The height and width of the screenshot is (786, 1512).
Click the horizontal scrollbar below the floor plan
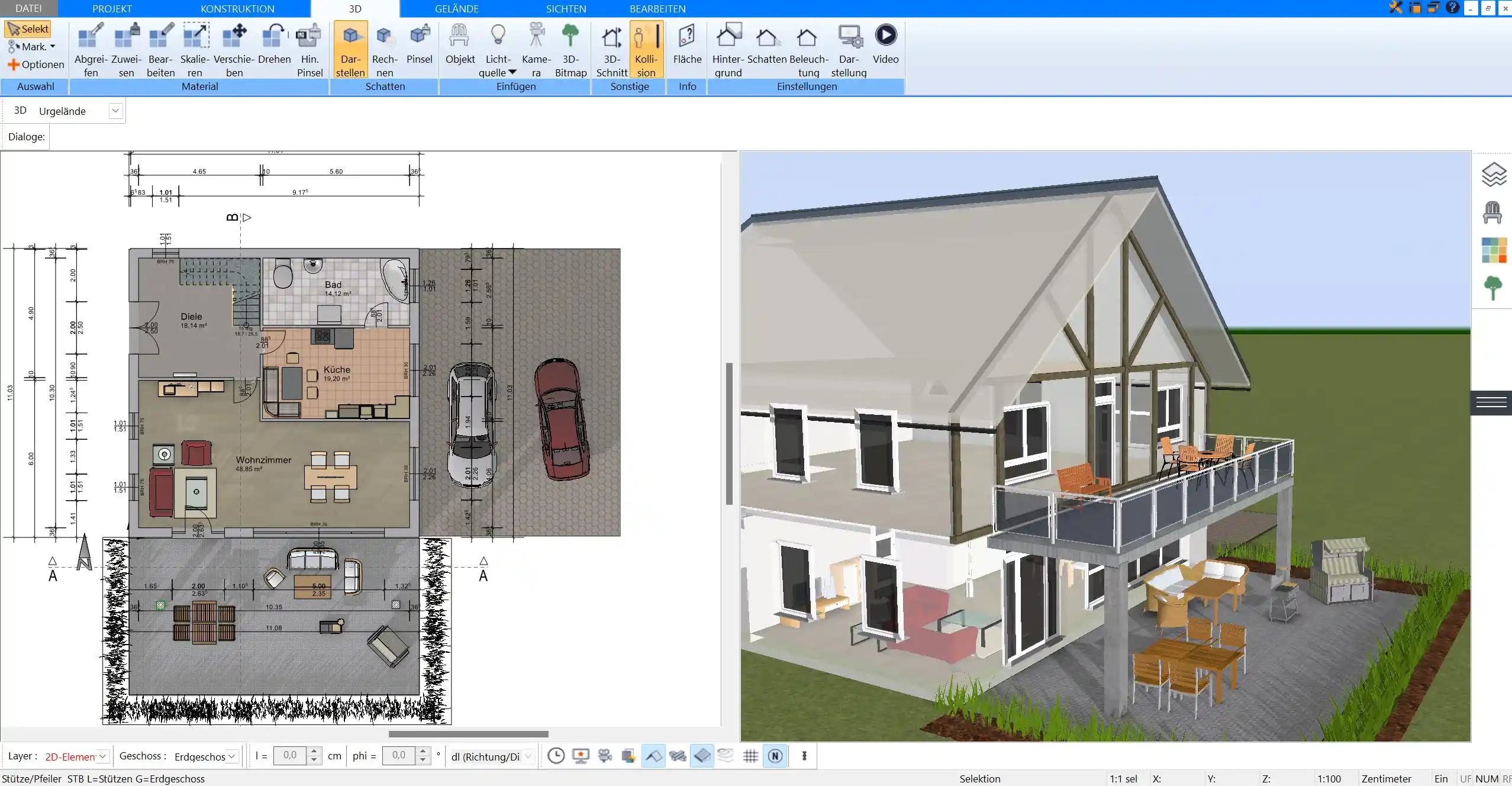coord(468,734)
